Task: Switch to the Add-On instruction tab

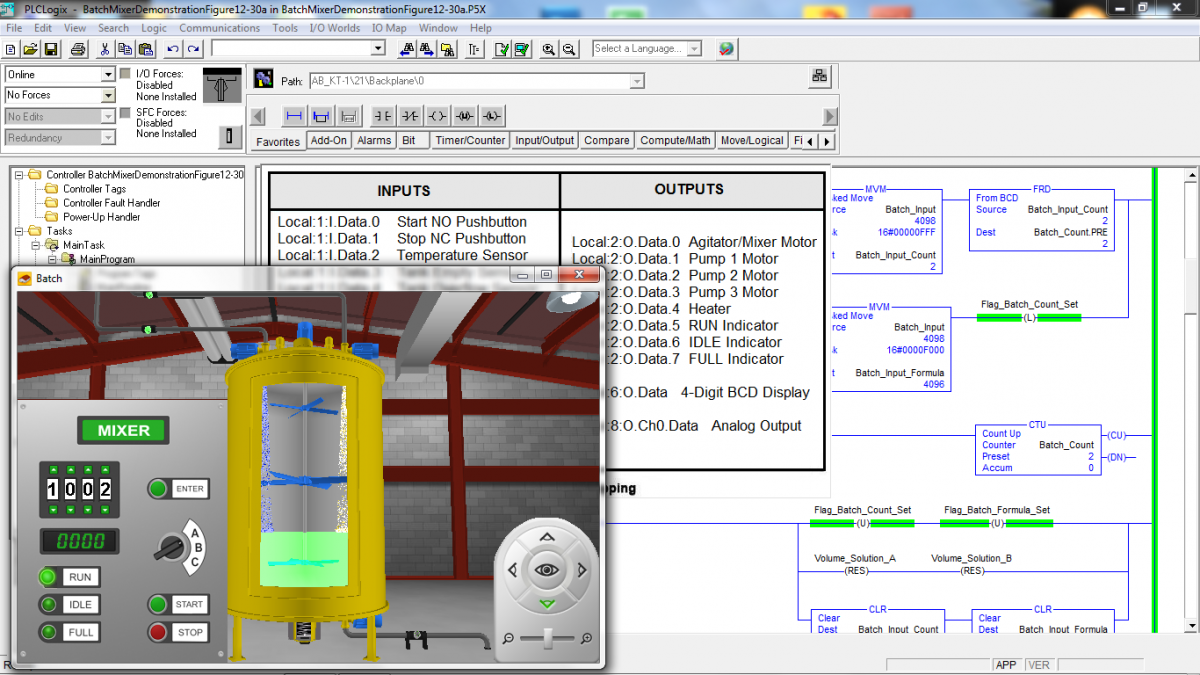Action: pos(329,140)
